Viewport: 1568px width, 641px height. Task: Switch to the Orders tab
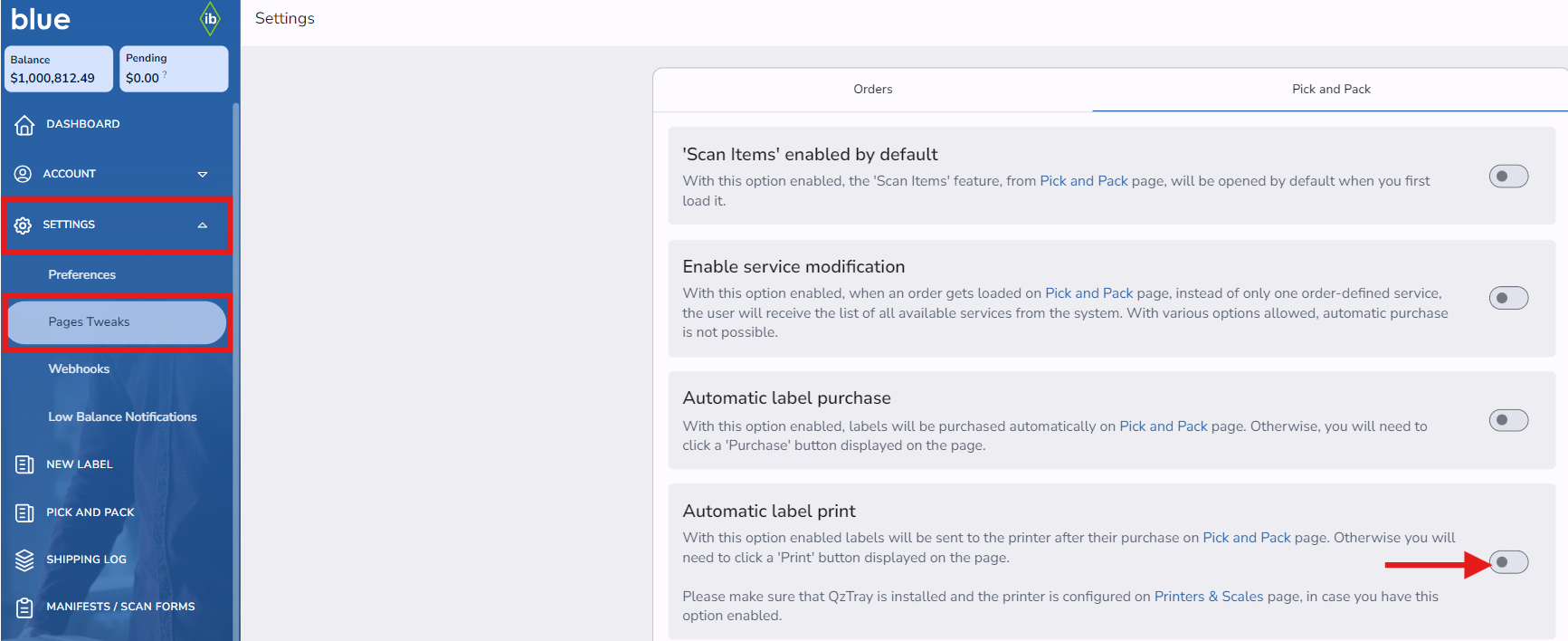pyautogui.click(x=872, y=90)
